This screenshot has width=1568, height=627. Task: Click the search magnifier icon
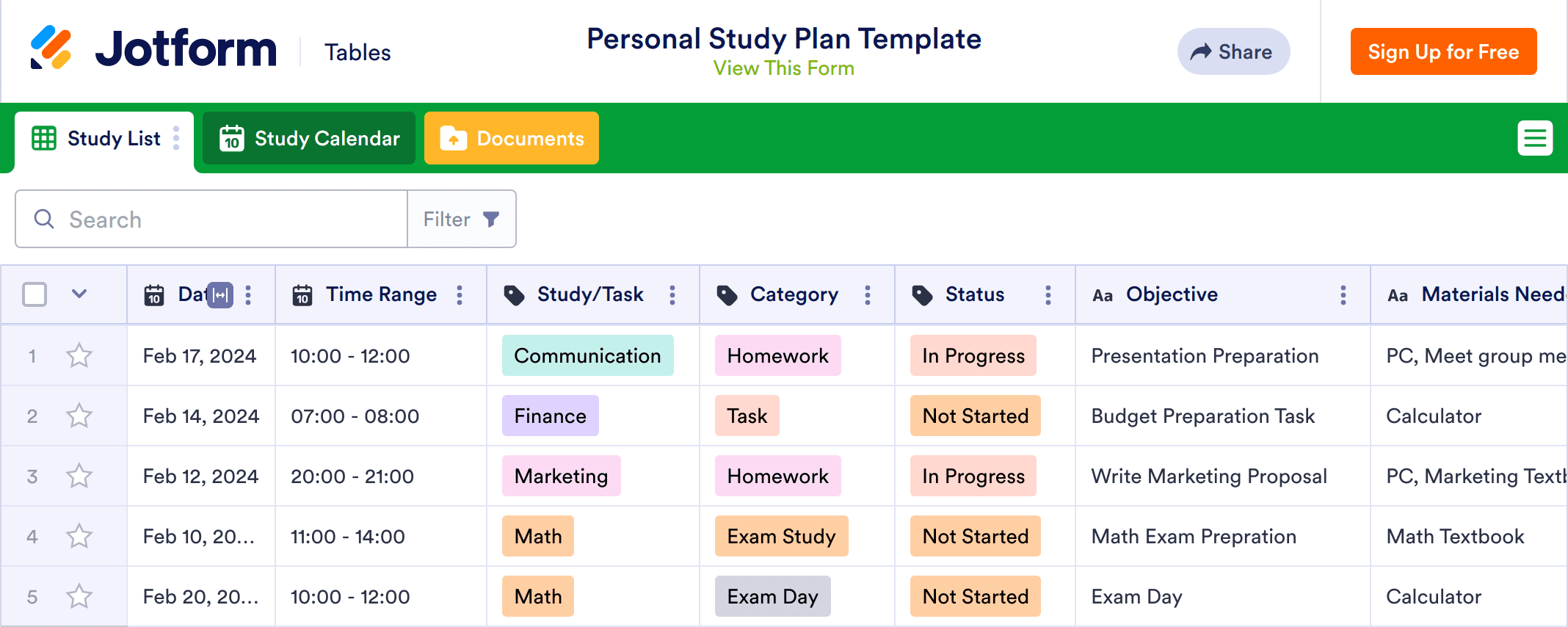(x=44, y=219)
